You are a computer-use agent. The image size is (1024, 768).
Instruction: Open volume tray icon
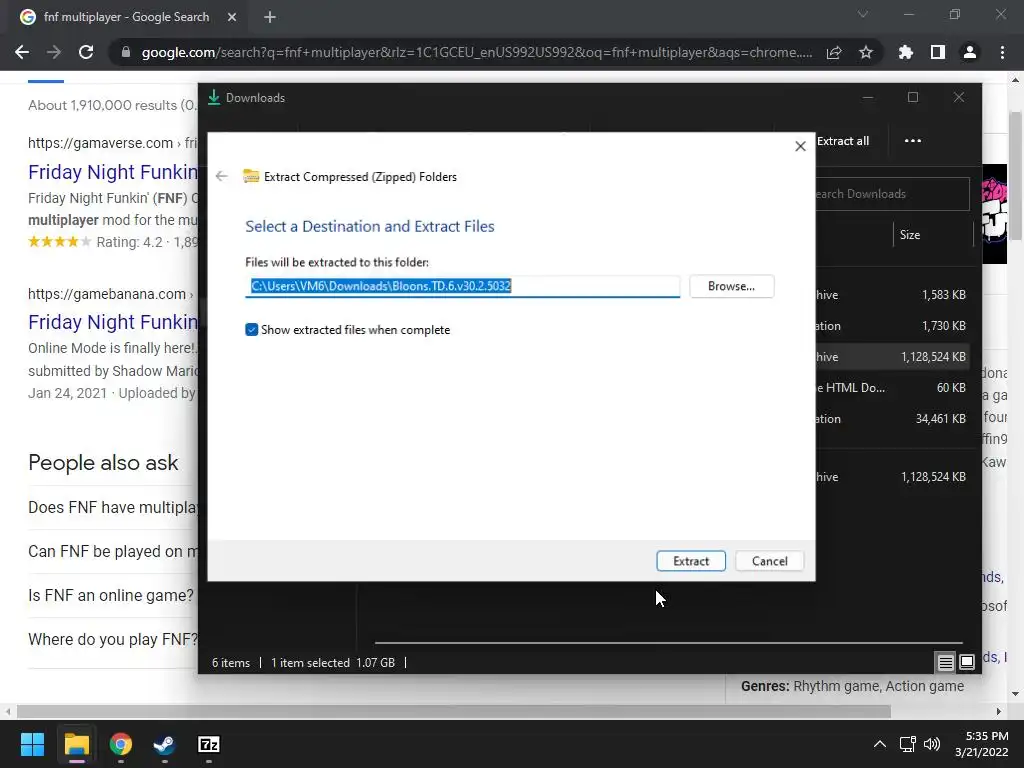pos(932,744)
